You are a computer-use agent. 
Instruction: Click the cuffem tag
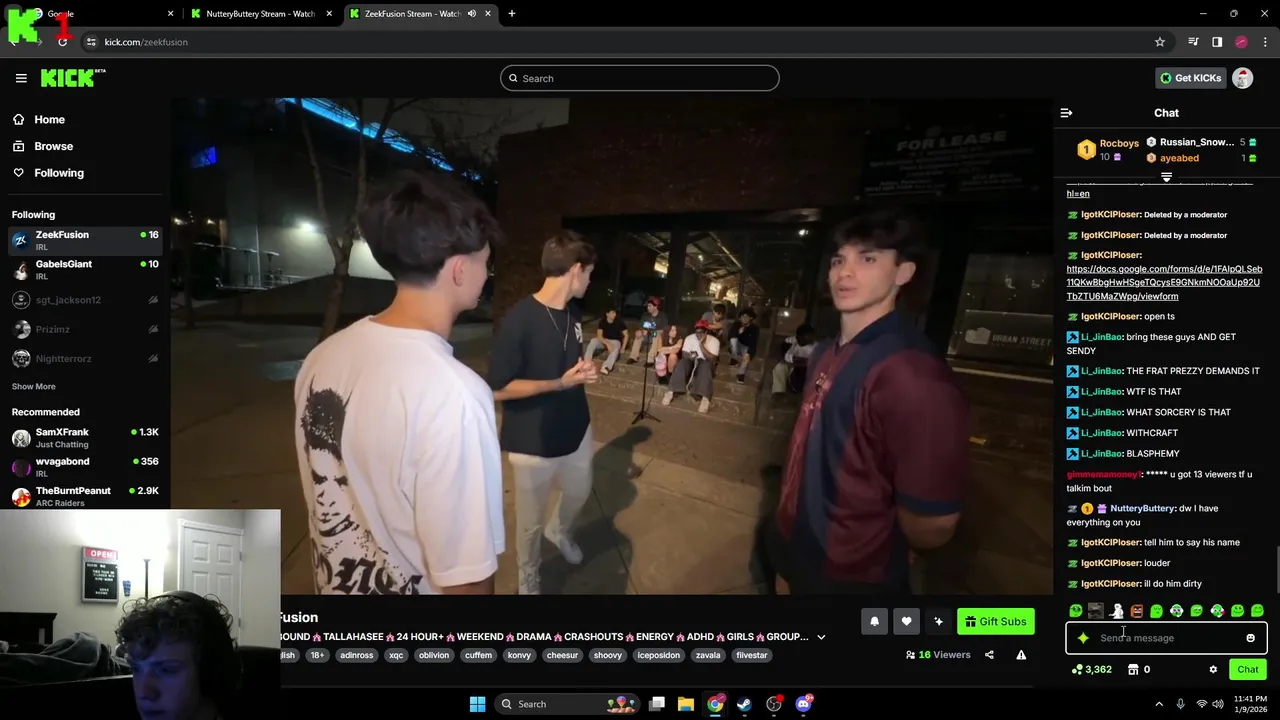click(x=478, y=655)
